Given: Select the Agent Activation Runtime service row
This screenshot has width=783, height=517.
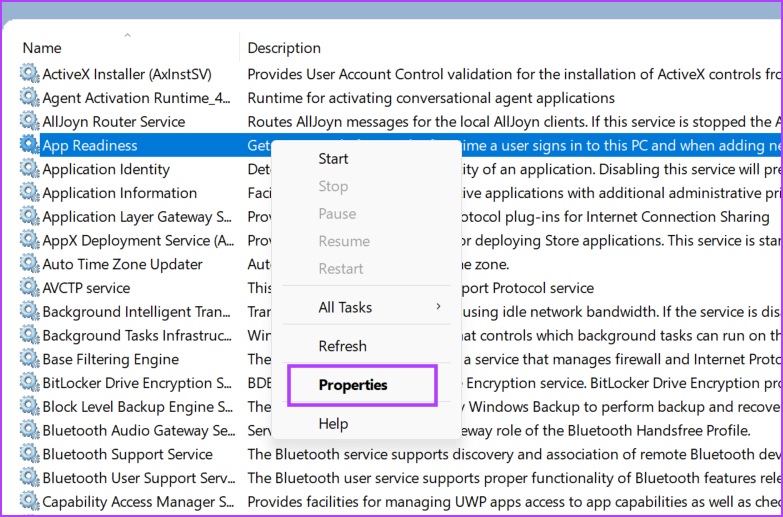Looking at the screenshot, I should point(137,98).
